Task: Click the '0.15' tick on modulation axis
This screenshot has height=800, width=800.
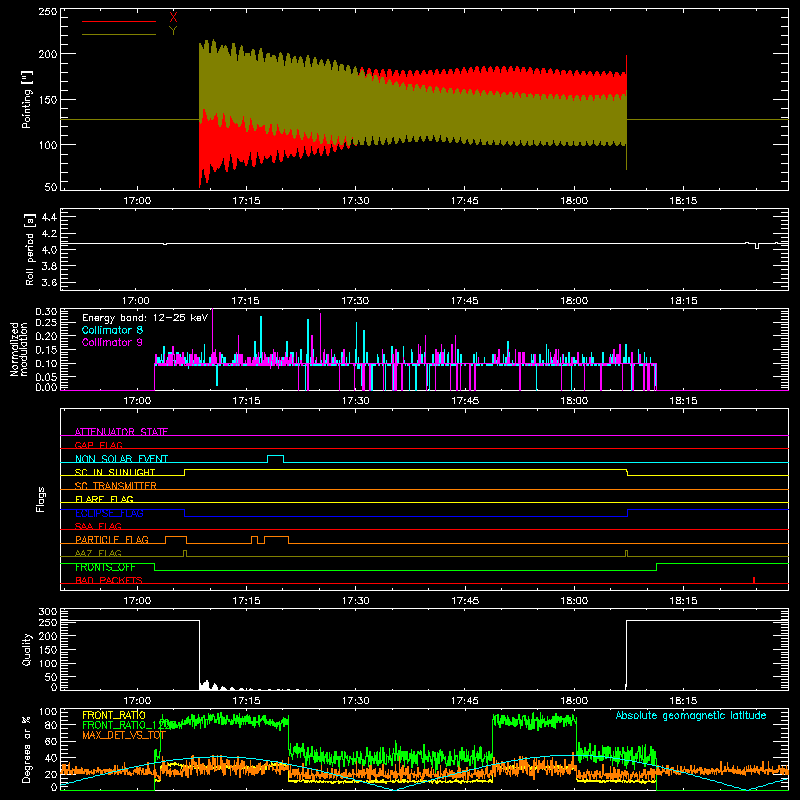Action: [x=46, y=349]
